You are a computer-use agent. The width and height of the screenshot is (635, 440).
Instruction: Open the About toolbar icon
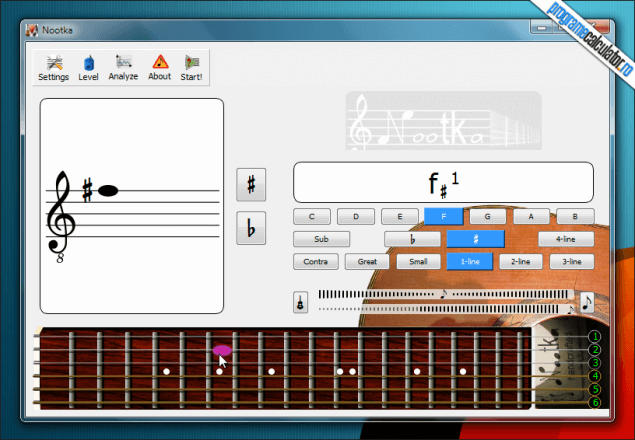tap(160, 68)
